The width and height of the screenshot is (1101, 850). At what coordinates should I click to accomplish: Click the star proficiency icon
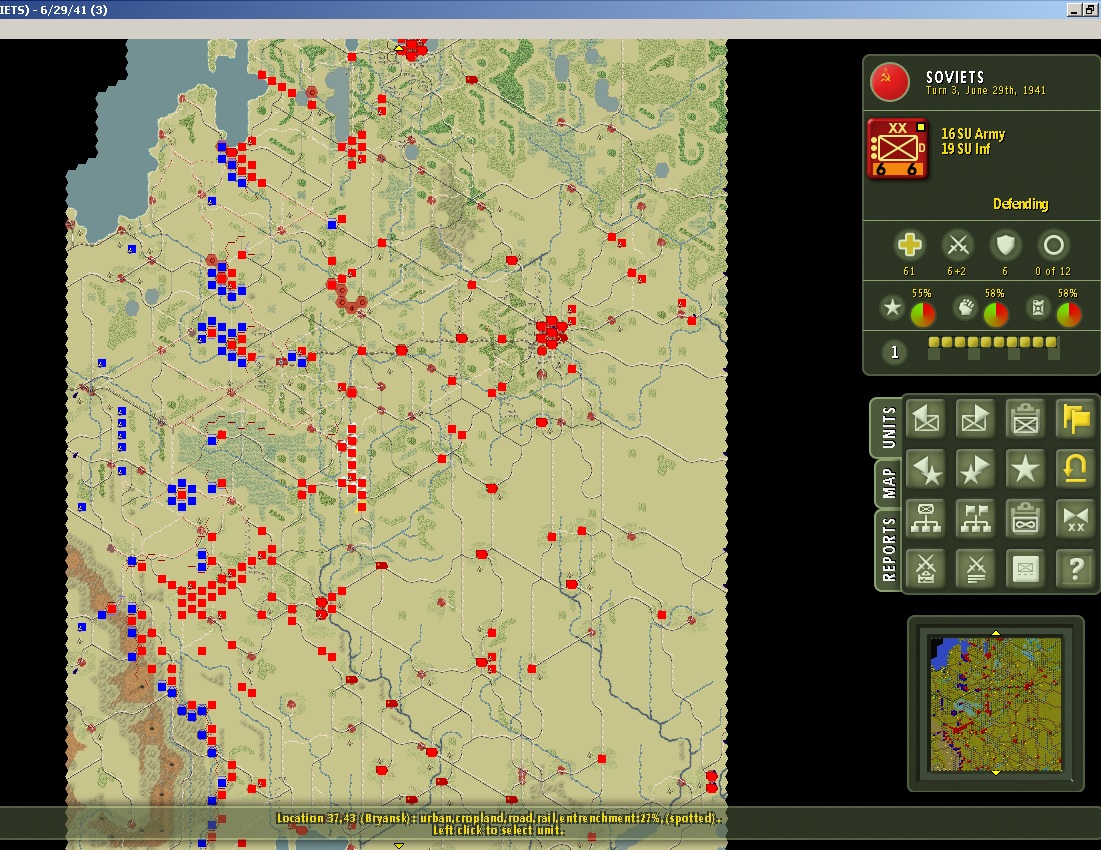pos(892,307)
